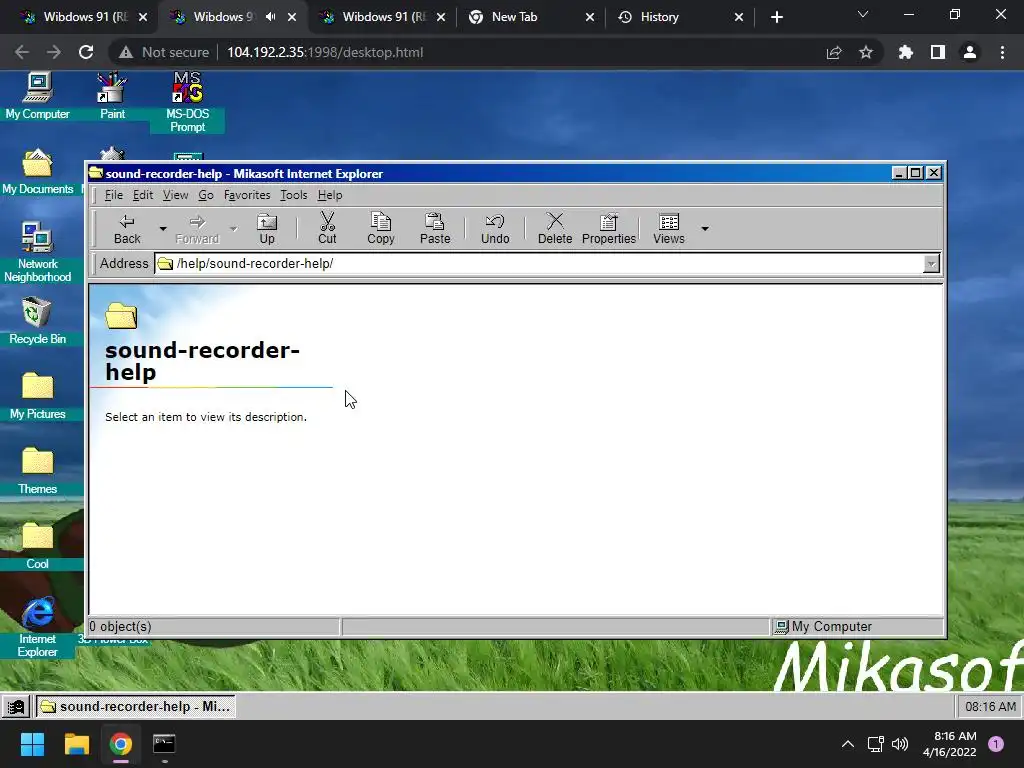Open the Tools menu
Image resolution: width=1024 pixels, height=768 pixels.
[293, 195]
